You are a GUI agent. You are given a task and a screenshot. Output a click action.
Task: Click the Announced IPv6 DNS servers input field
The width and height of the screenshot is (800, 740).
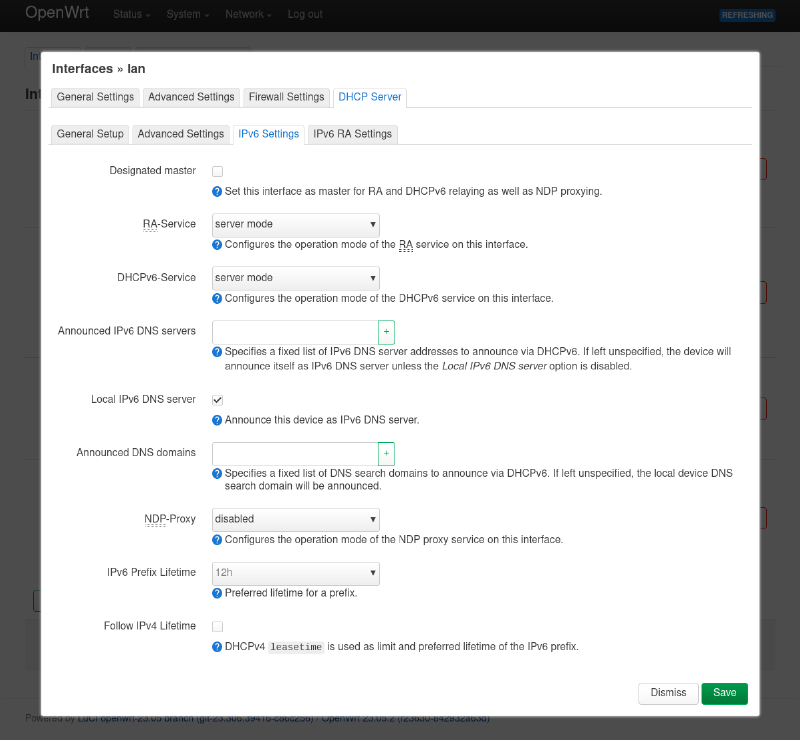tap(295, 331)
